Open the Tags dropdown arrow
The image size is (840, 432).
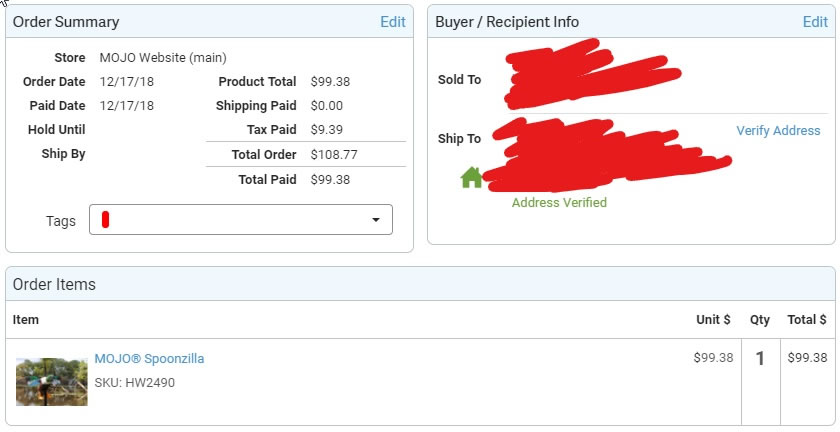[x=376, y=220]
